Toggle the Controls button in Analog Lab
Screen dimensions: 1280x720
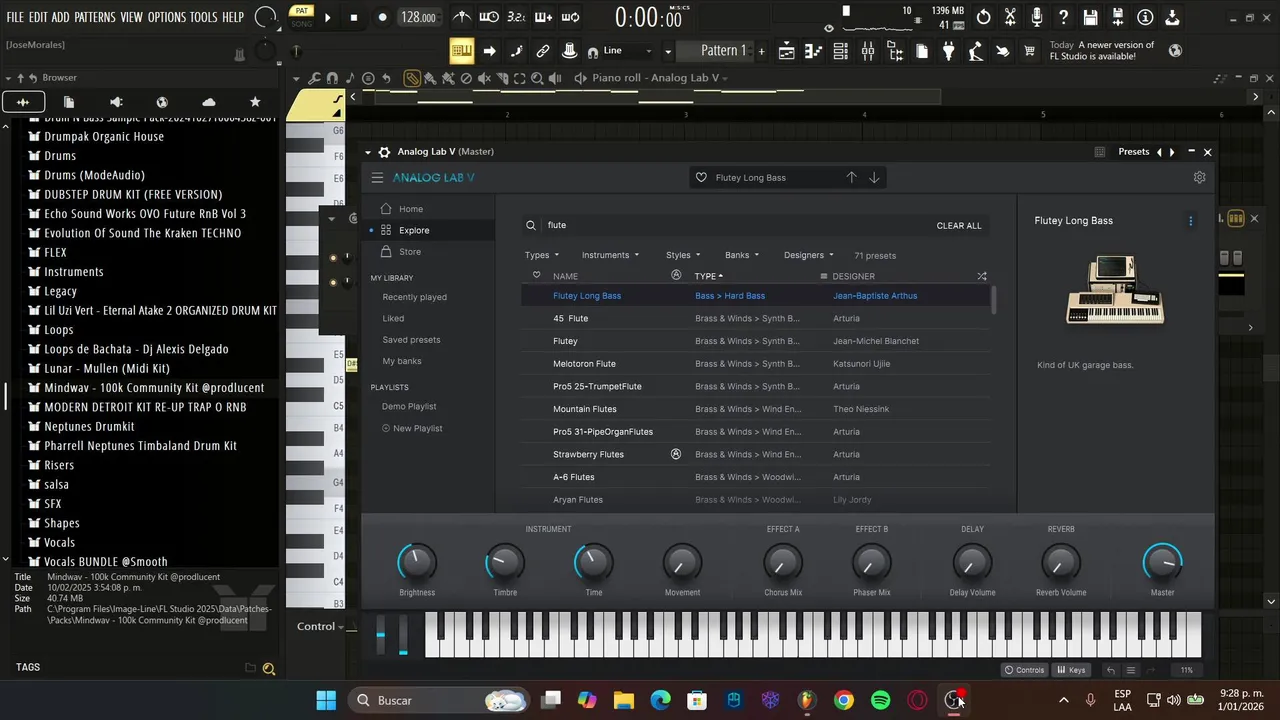pyautogui.click(x=1025, y=670)
